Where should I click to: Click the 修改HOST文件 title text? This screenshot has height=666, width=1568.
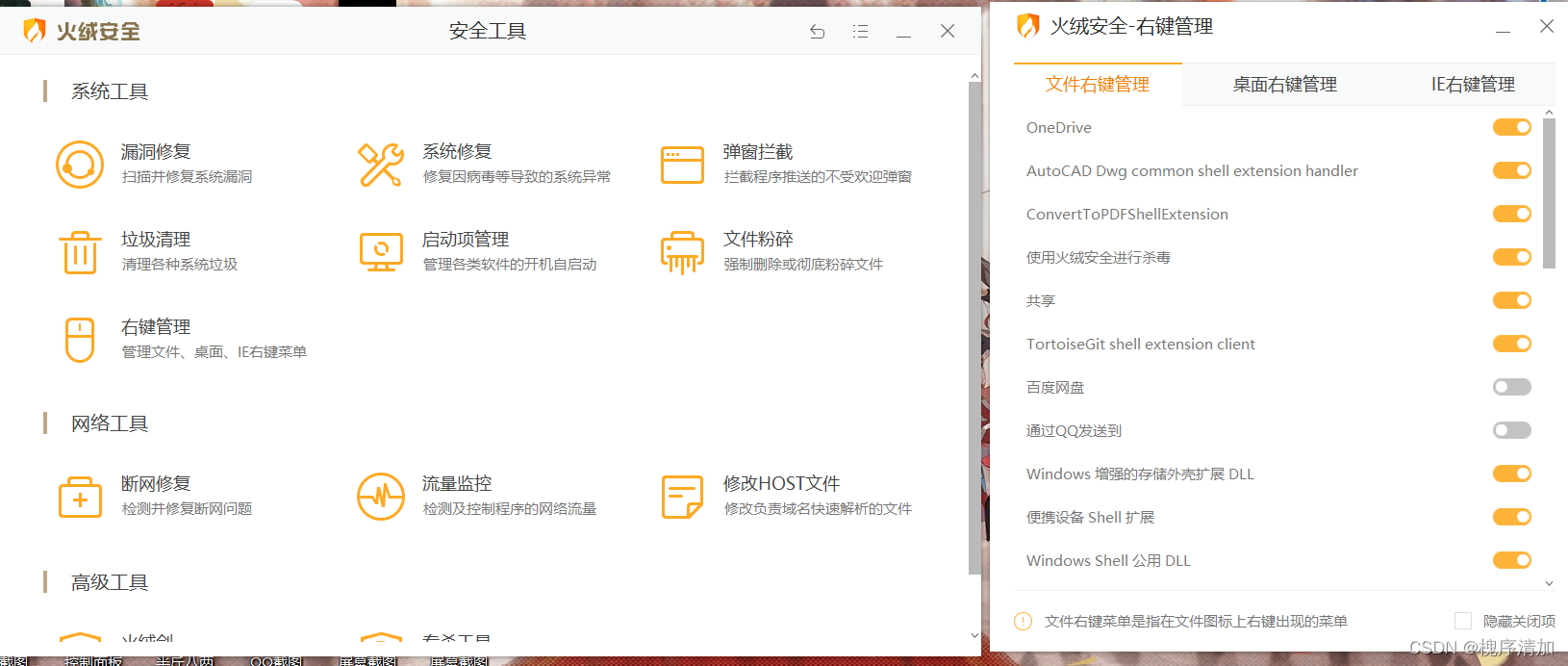[x=782, y=484]
